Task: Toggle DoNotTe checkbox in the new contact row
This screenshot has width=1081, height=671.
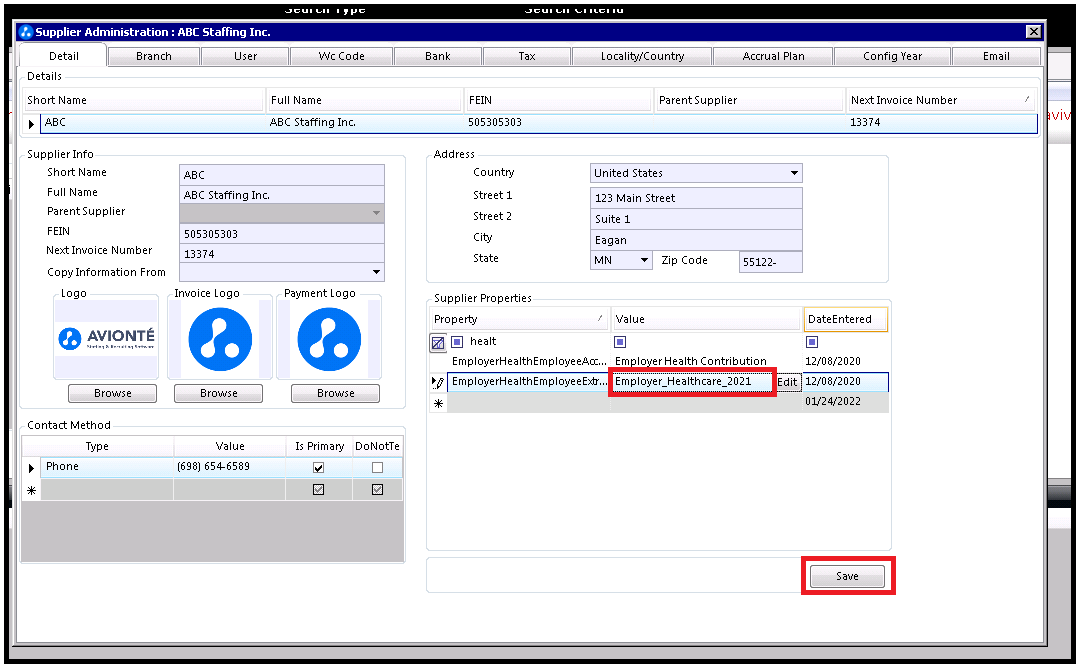Action: (x=377, y=490)
